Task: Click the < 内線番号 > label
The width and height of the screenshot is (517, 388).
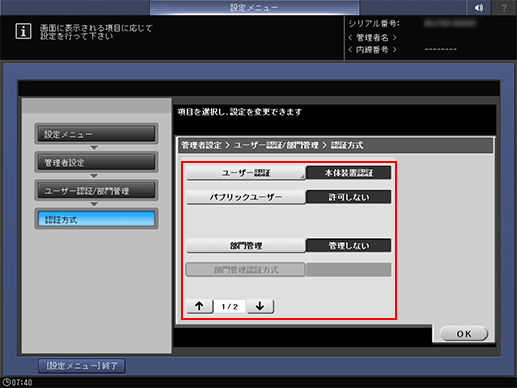Action: (x=372, y=50)
